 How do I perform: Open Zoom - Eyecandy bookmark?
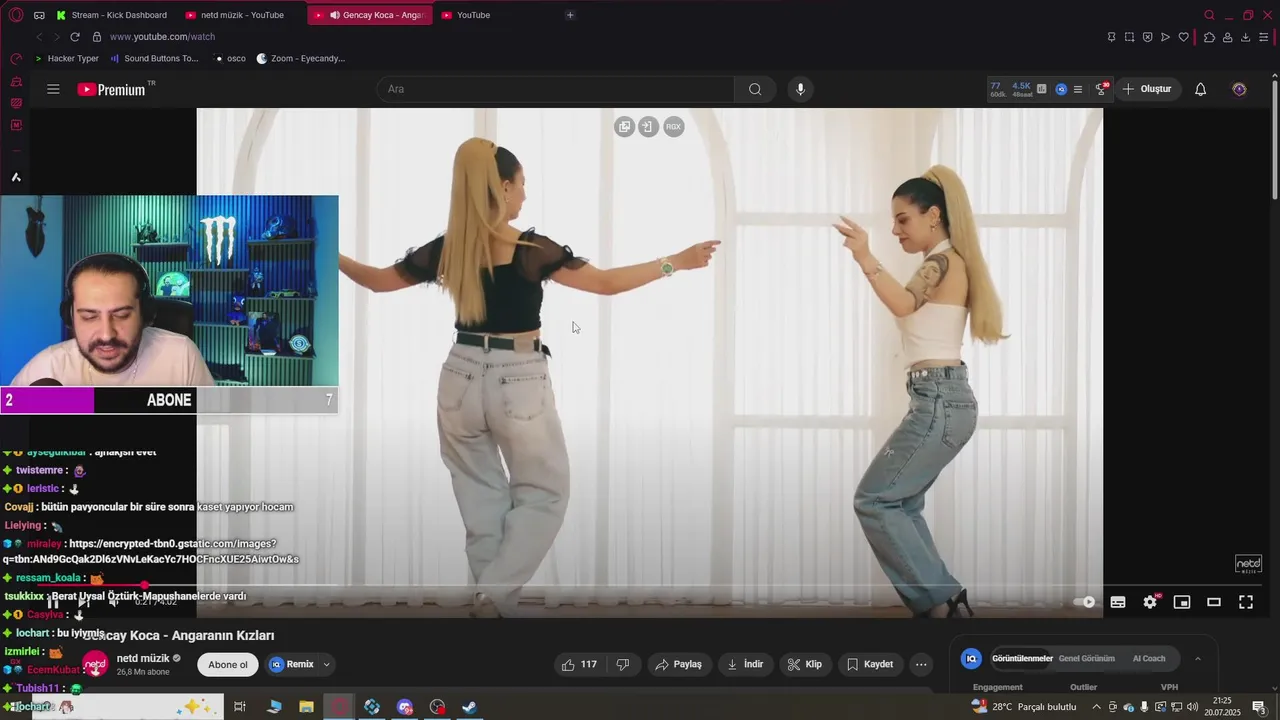coord(301,58)
